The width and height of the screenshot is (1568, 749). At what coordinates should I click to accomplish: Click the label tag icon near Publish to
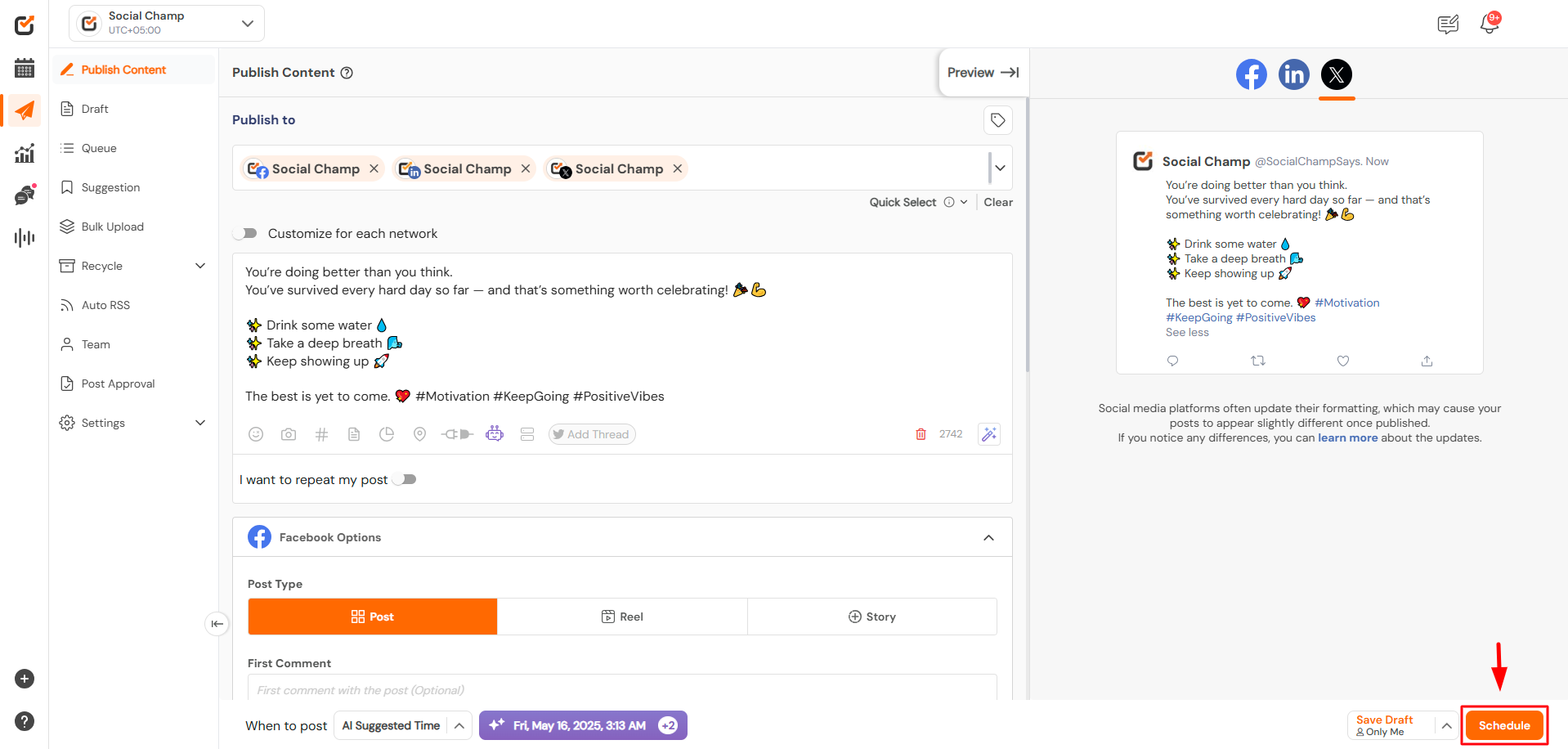point(997,120)
